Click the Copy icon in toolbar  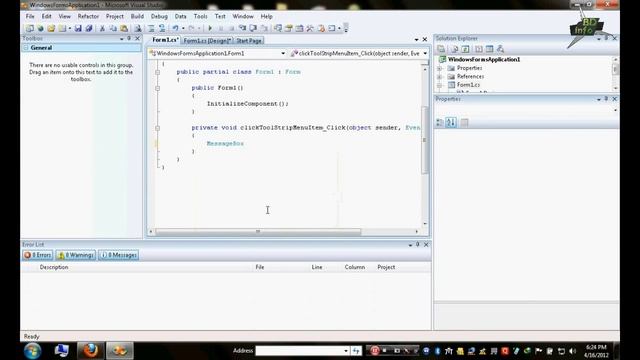click(113, 28)
